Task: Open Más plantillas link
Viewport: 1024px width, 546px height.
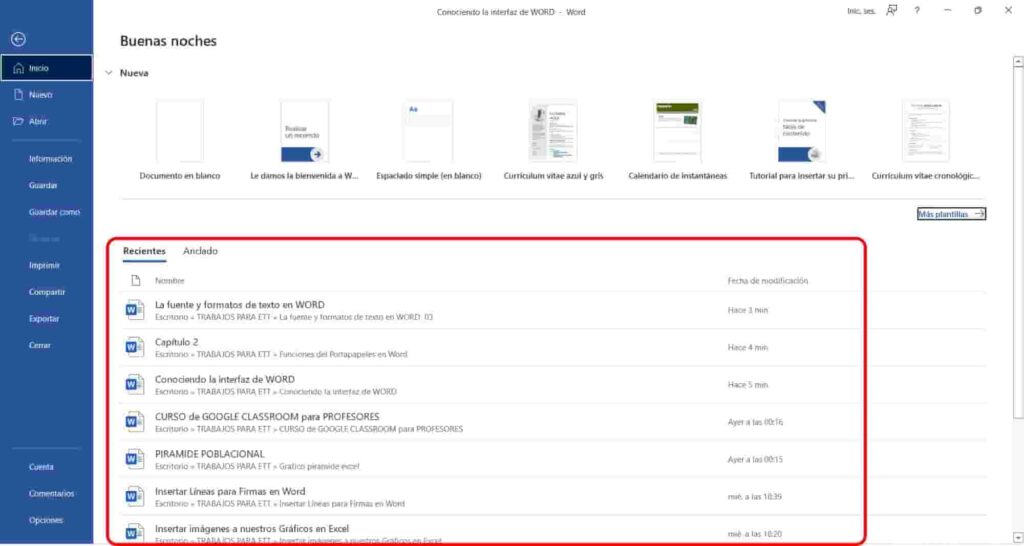Action: [x=951, y=214]
